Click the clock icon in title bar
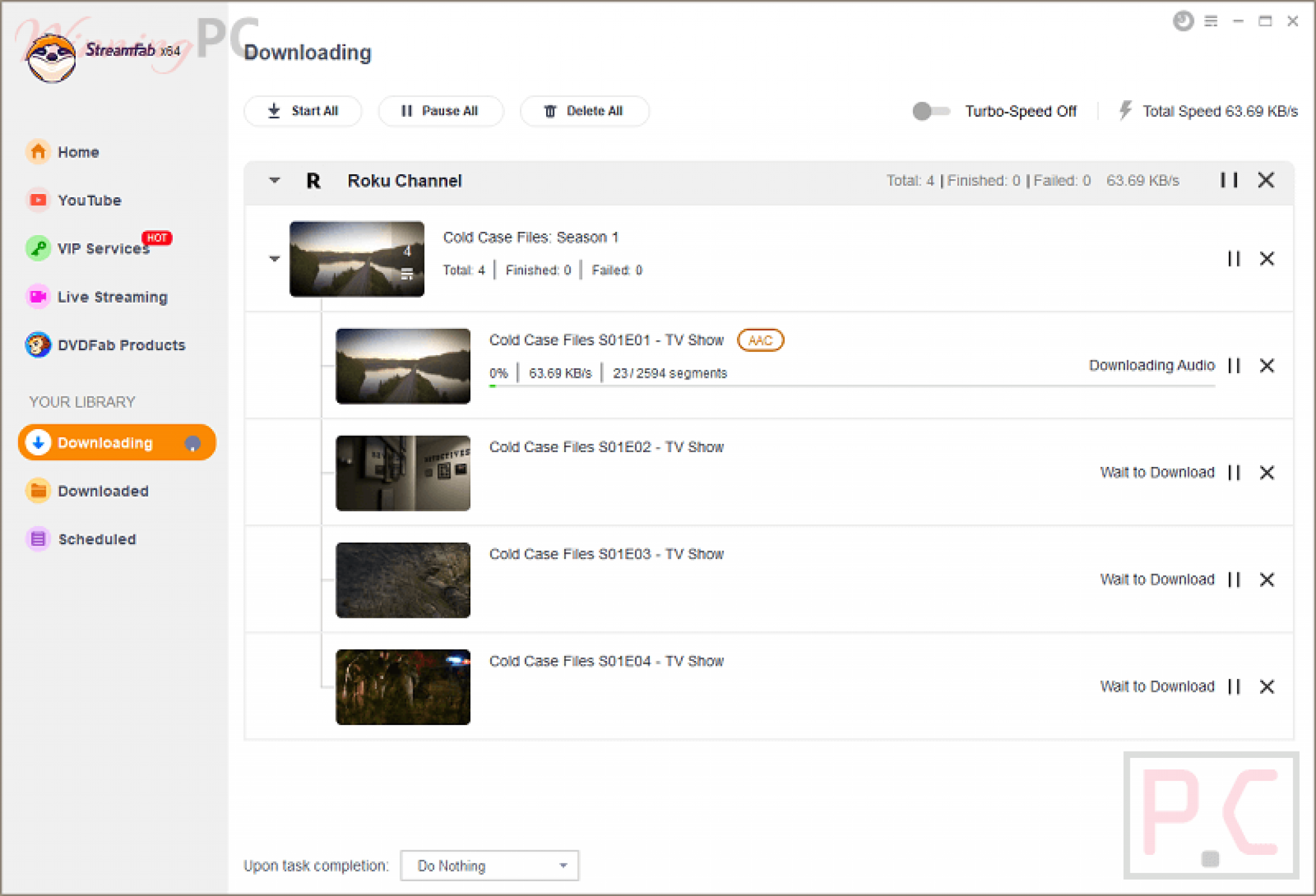This screenshot has height=896, width=1316. pyautogui.click(x=1183, y=21)
